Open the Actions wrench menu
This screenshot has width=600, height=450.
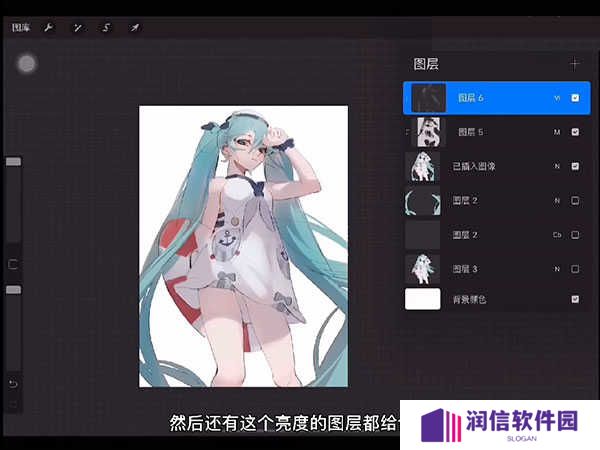pyautogui.click(x=49, y=28)
